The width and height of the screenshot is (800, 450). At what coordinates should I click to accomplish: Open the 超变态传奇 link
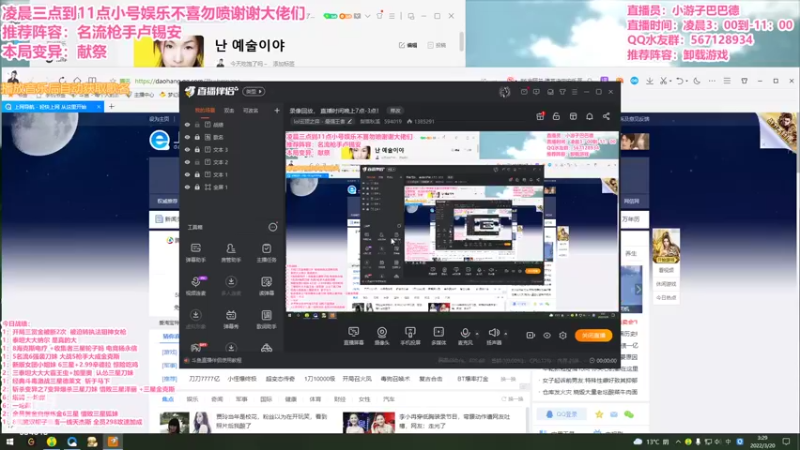pyautogui.click(x=280, y=379)
